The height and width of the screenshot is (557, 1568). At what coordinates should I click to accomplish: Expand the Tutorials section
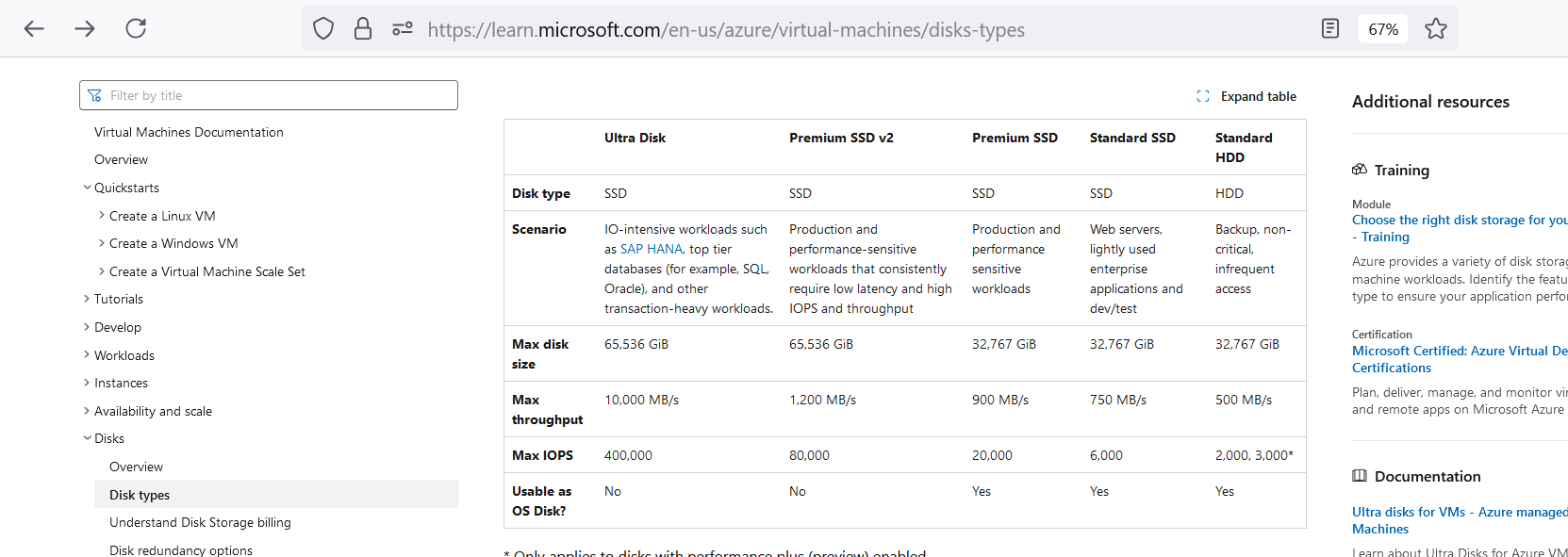point(86,299)
